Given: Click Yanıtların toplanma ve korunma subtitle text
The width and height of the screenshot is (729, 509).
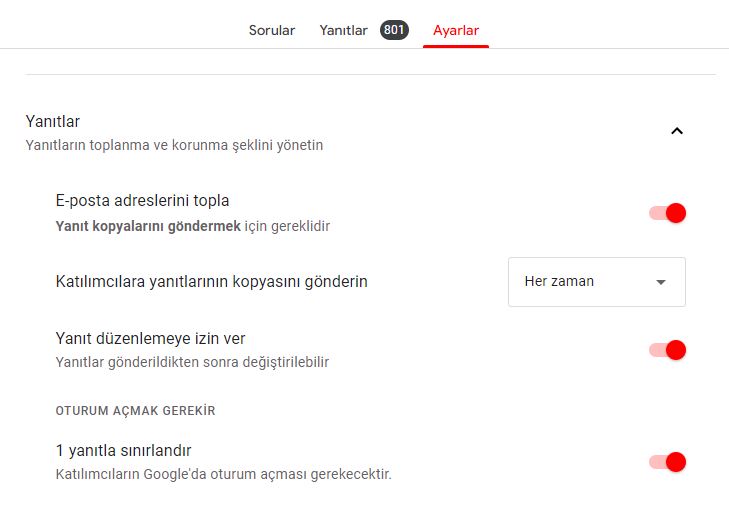Looking at the screenshot, I should coord(173,145).
